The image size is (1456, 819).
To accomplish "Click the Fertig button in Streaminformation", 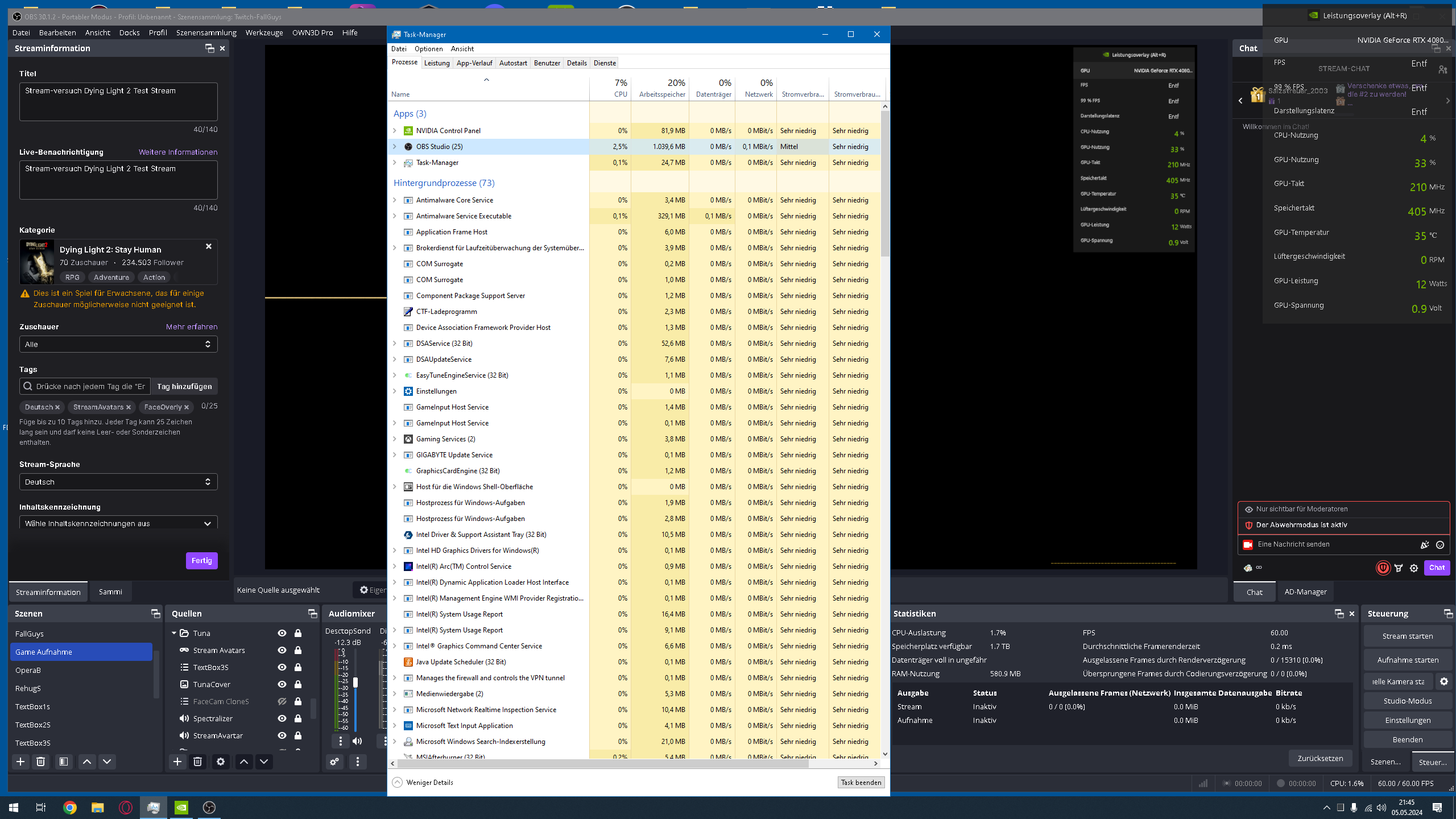I will [x=201, y=560].
